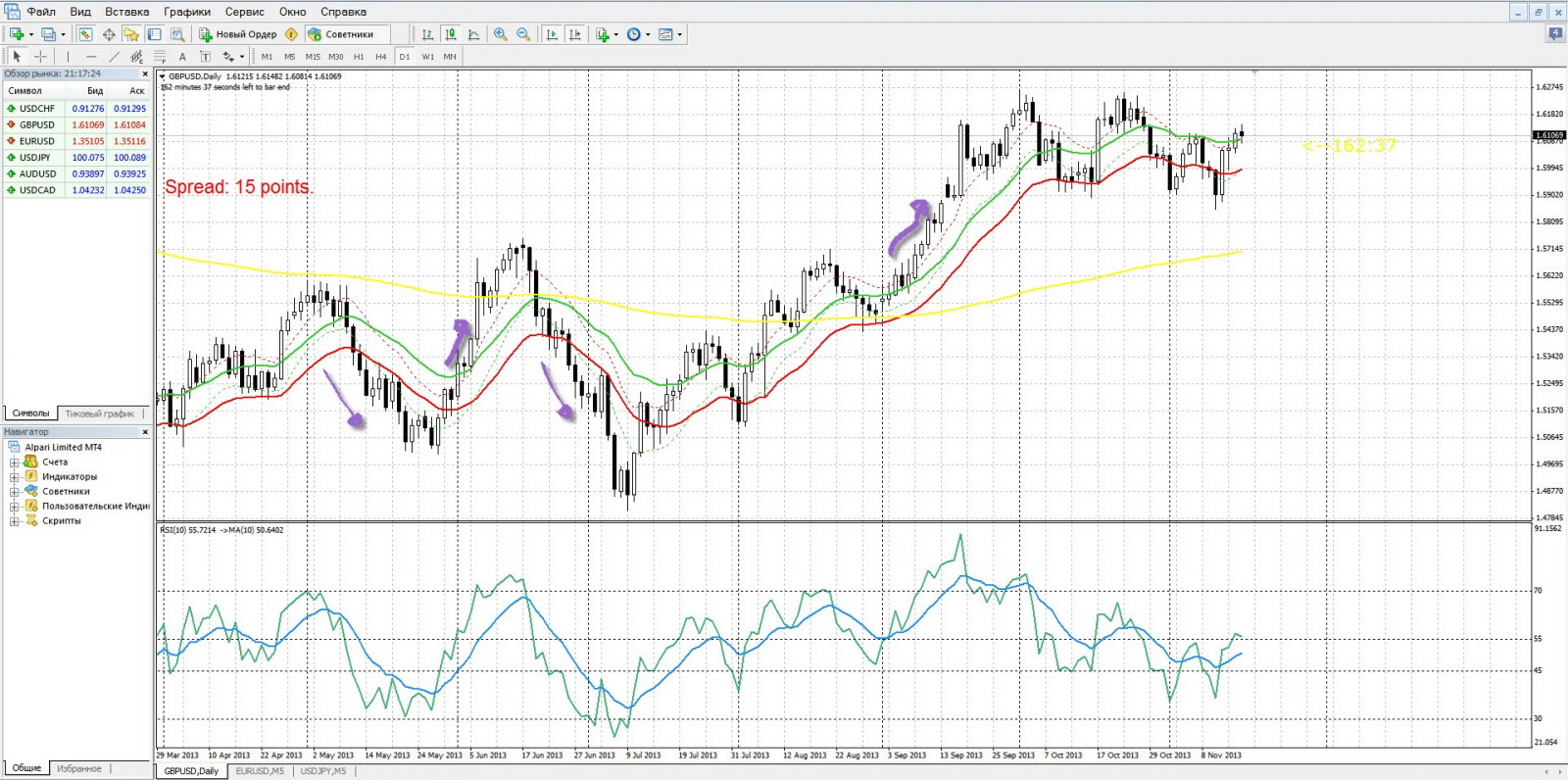Open periods dropdown arrow
This screenshot has width=1568, height=780.
[648, 34]
